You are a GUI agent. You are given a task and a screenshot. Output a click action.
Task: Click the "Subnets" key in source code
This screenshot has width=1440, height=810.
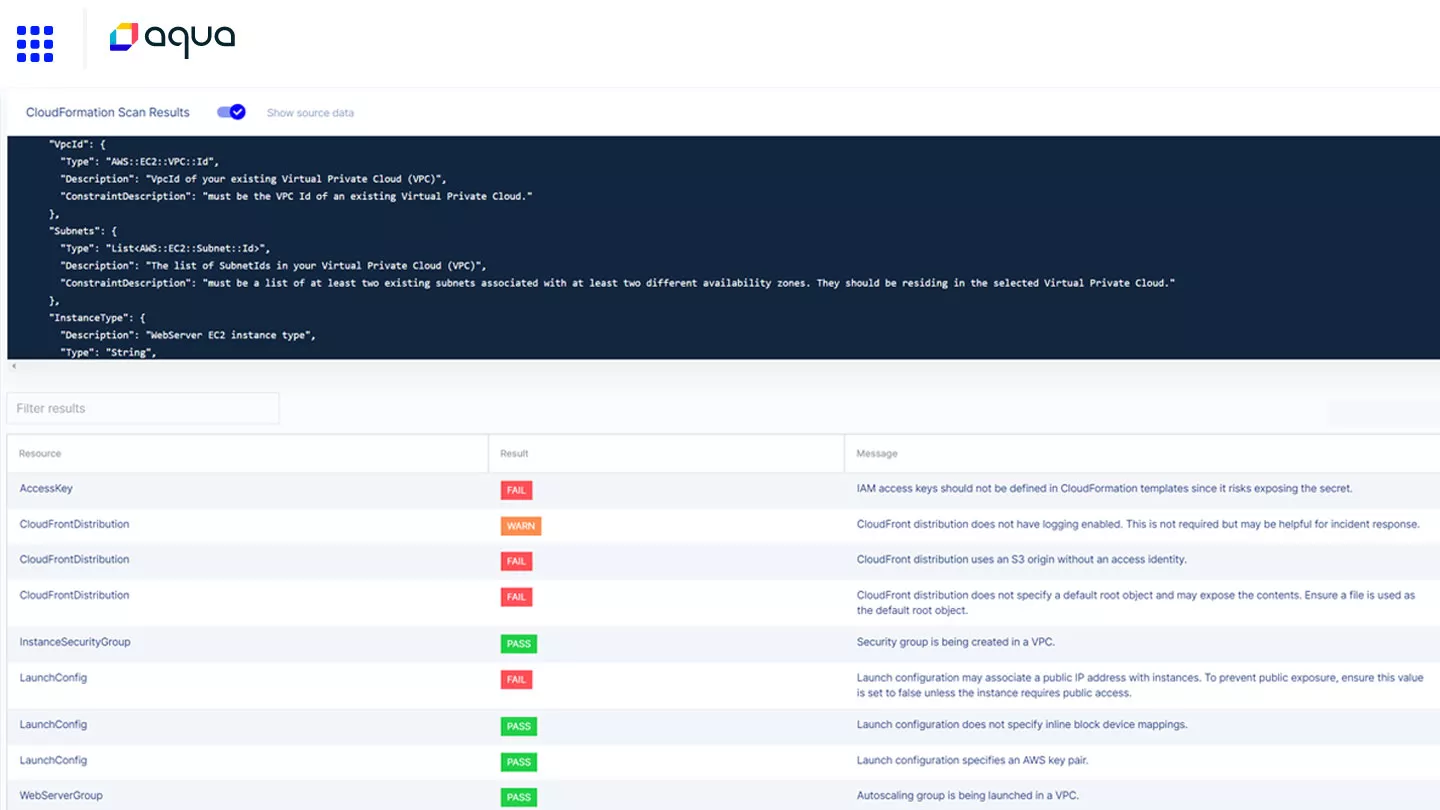[76, 231]
